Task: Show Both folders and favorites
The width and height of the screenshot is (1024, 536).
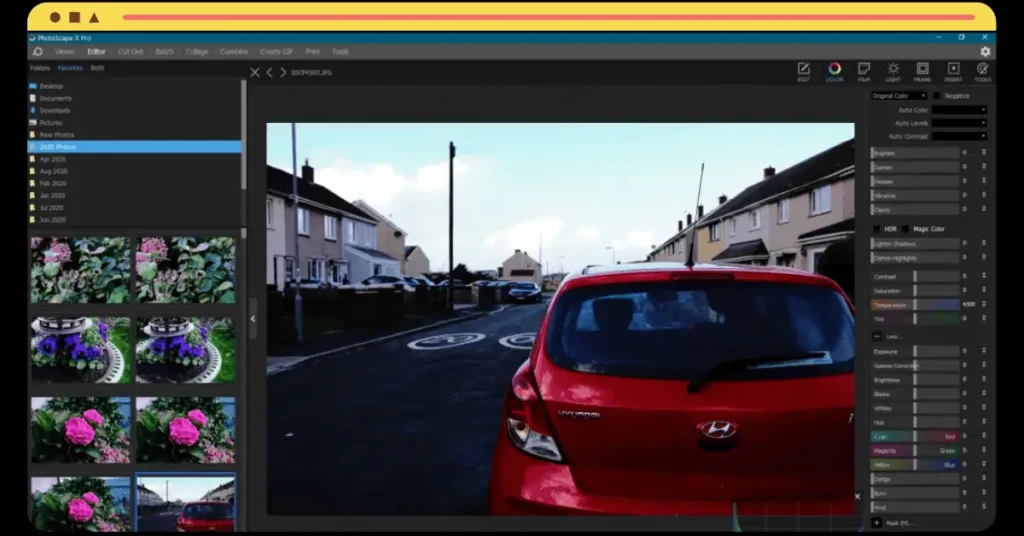Action: (x=97, y=68)
